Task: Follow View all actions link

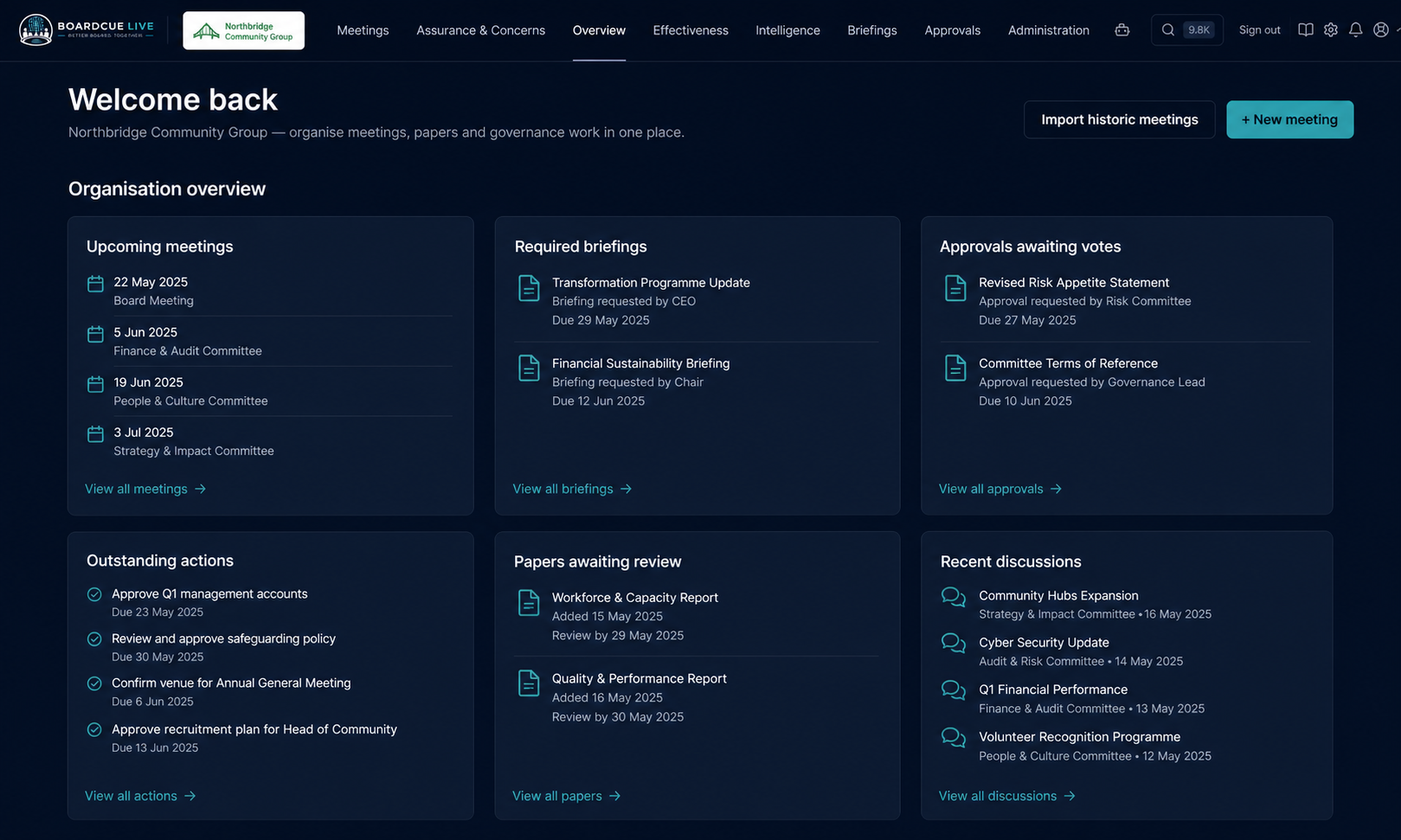Action: 140,796
